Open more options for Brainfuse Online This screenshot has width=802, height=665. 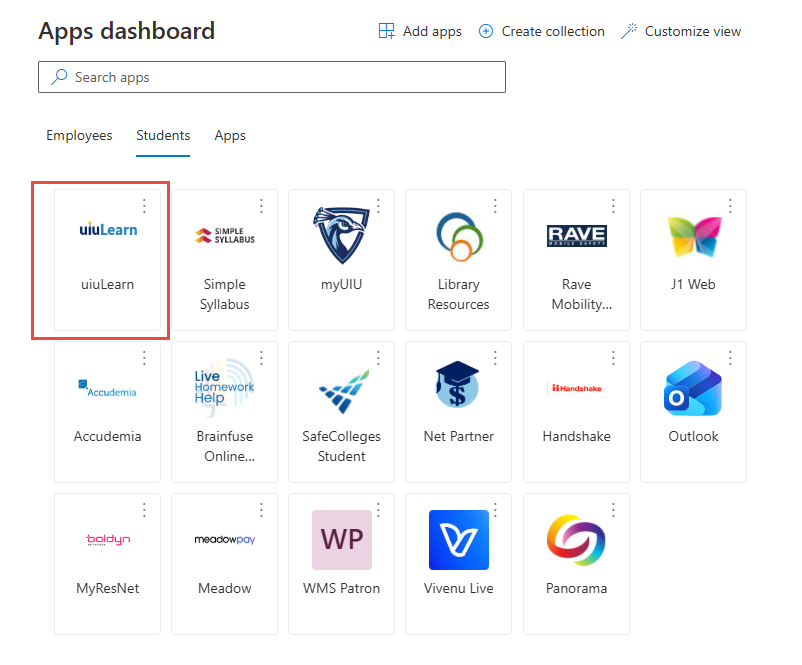(x=261, y=358)
